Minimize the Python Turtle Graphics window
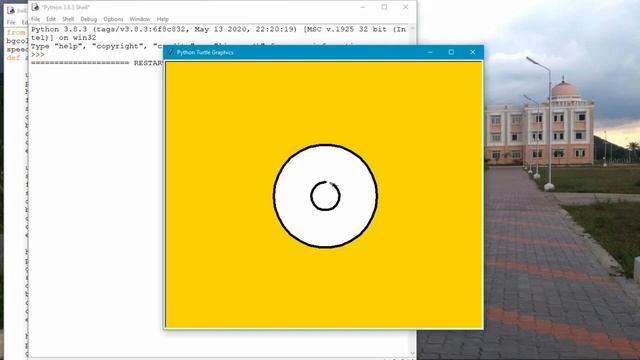This screenshot has width=640, height=360. [x=430, y=52]
